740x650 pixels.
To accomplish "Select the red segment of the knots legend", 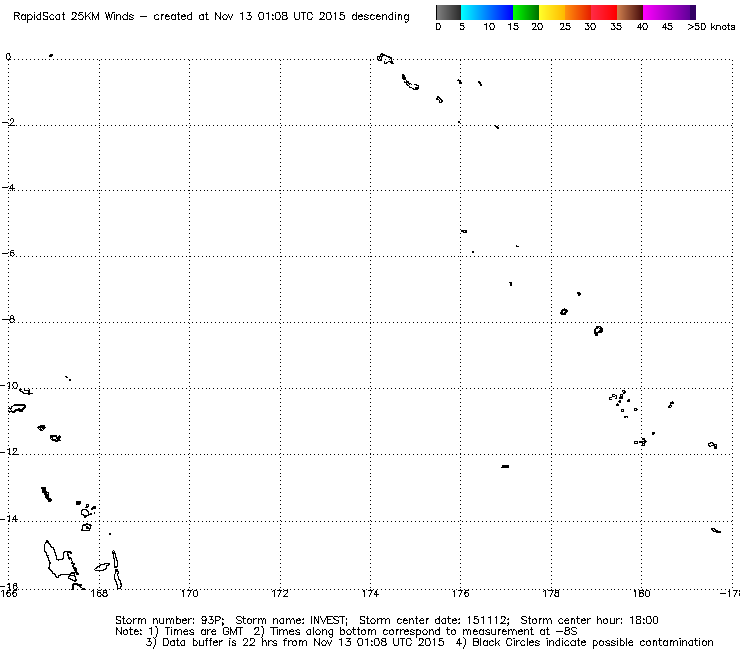I will tap(604, 12).
